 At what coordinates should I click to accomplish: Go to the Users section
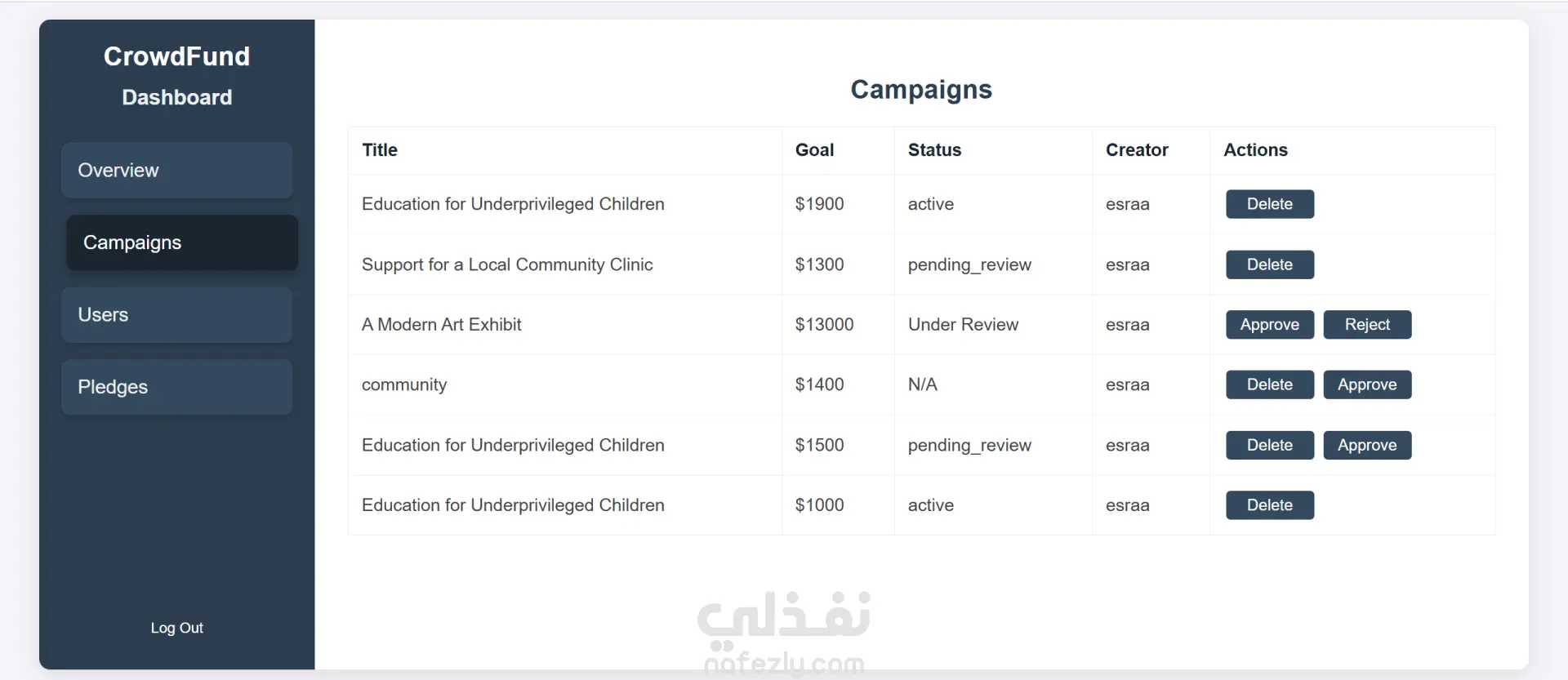pyautogui.click(x=176, y=315)
